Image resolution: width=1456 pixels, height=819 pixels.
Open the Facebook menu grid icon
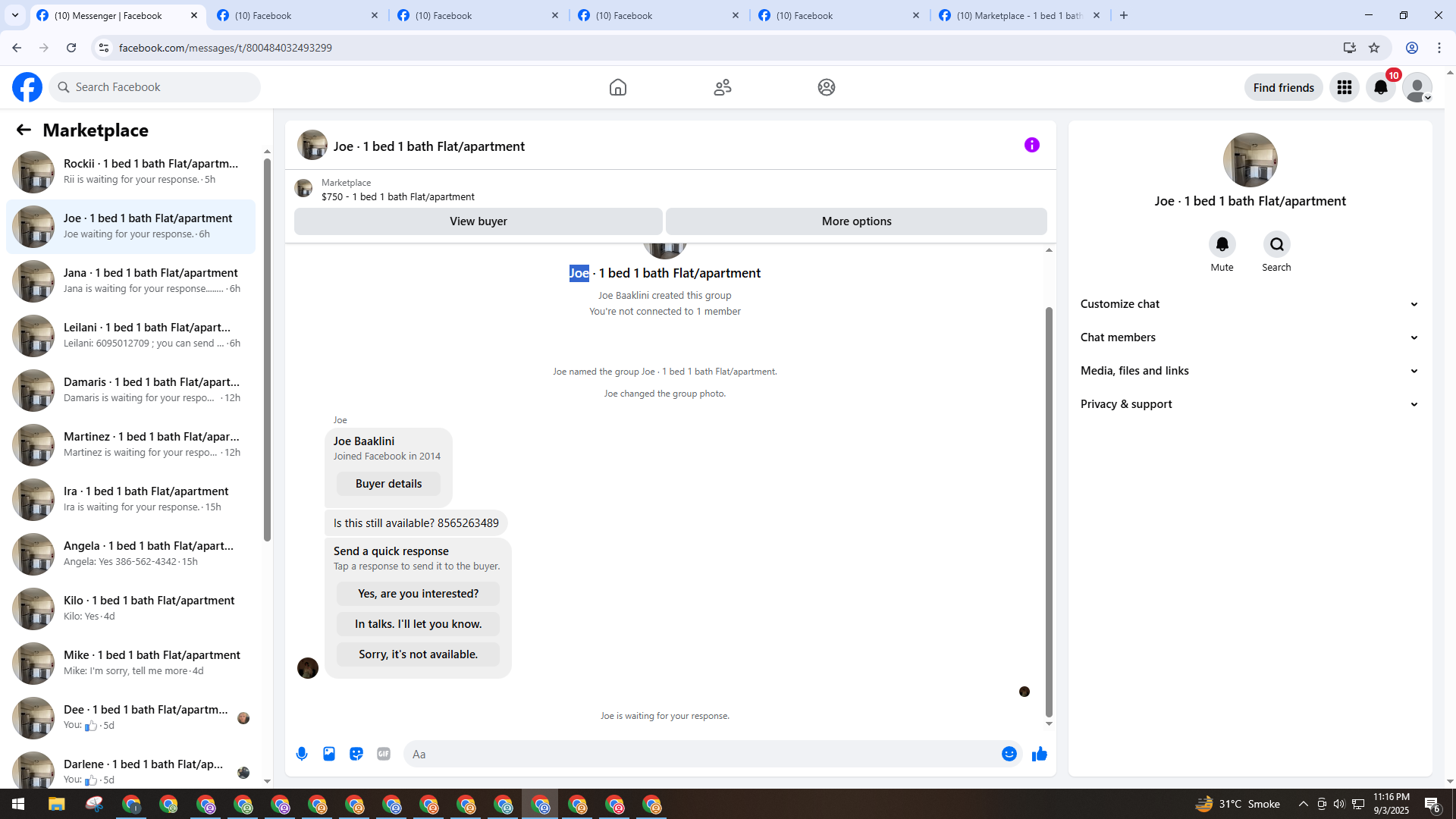pos(1345,87)
